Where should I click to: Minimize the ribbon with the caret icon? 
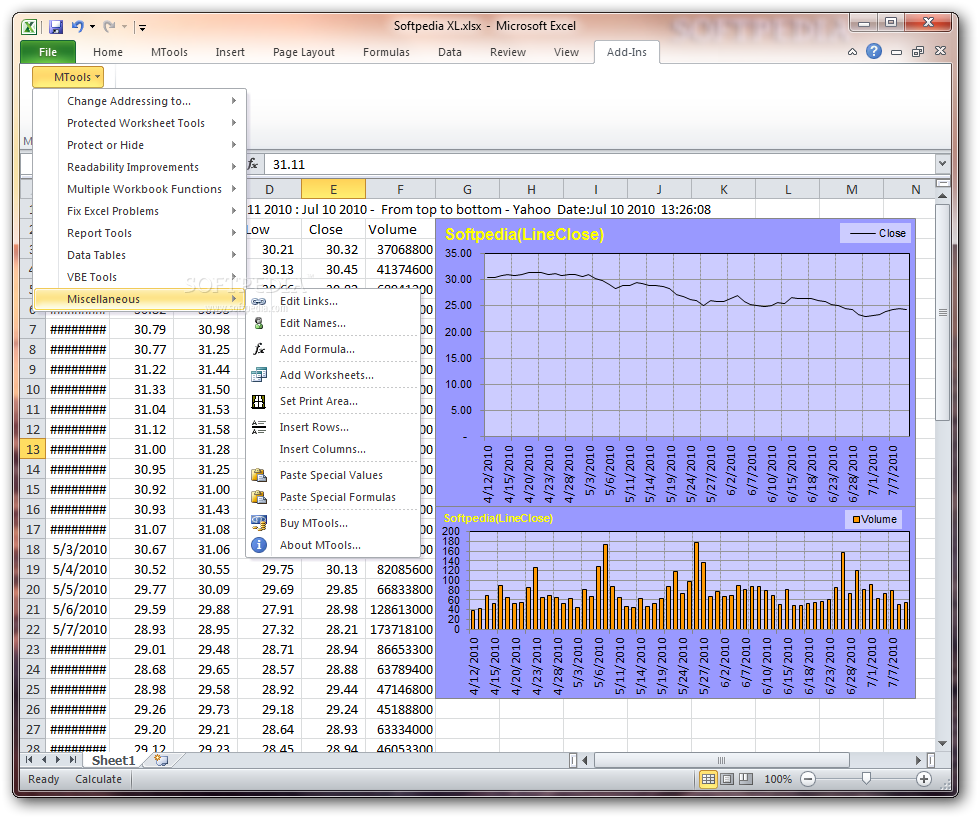[852, 52]
